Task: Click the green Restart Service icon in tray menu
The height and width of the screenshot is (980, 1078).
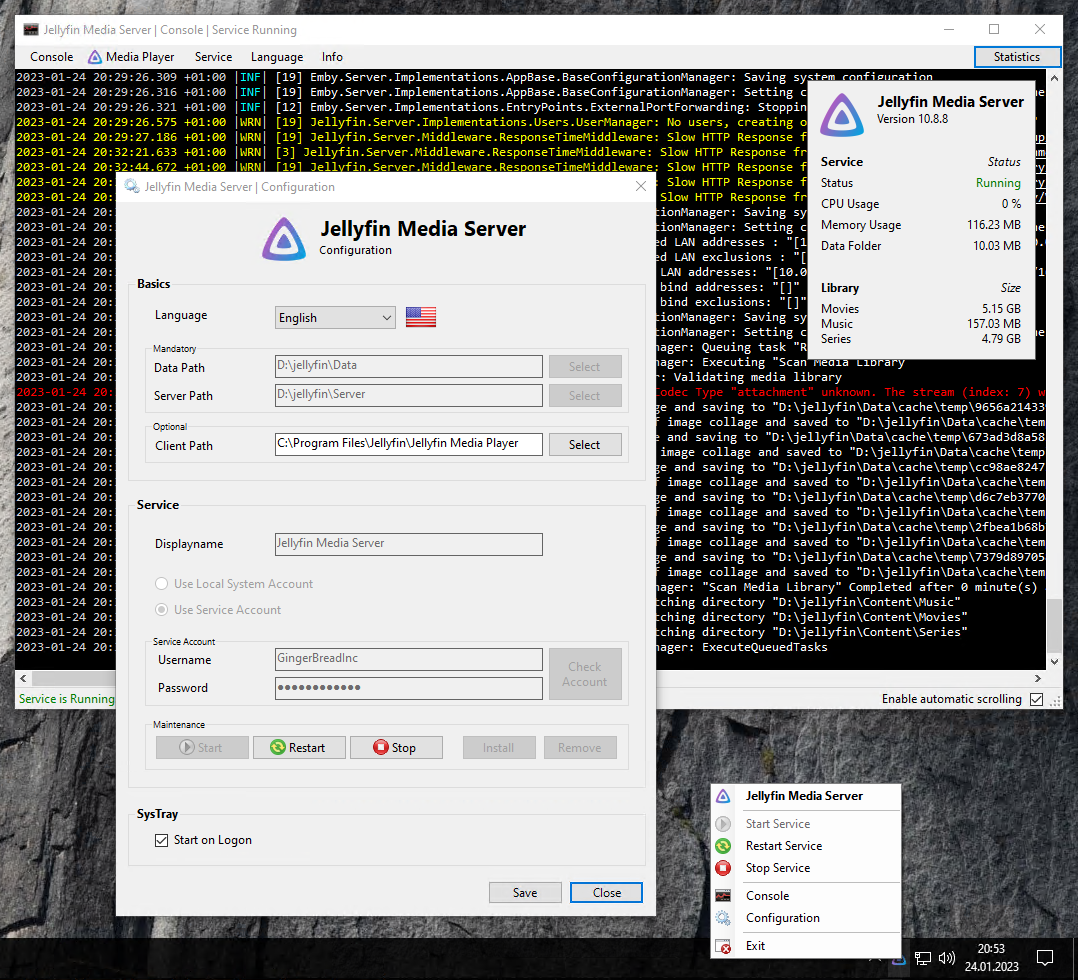Action: pyautogui.click(x=723, y=845)
